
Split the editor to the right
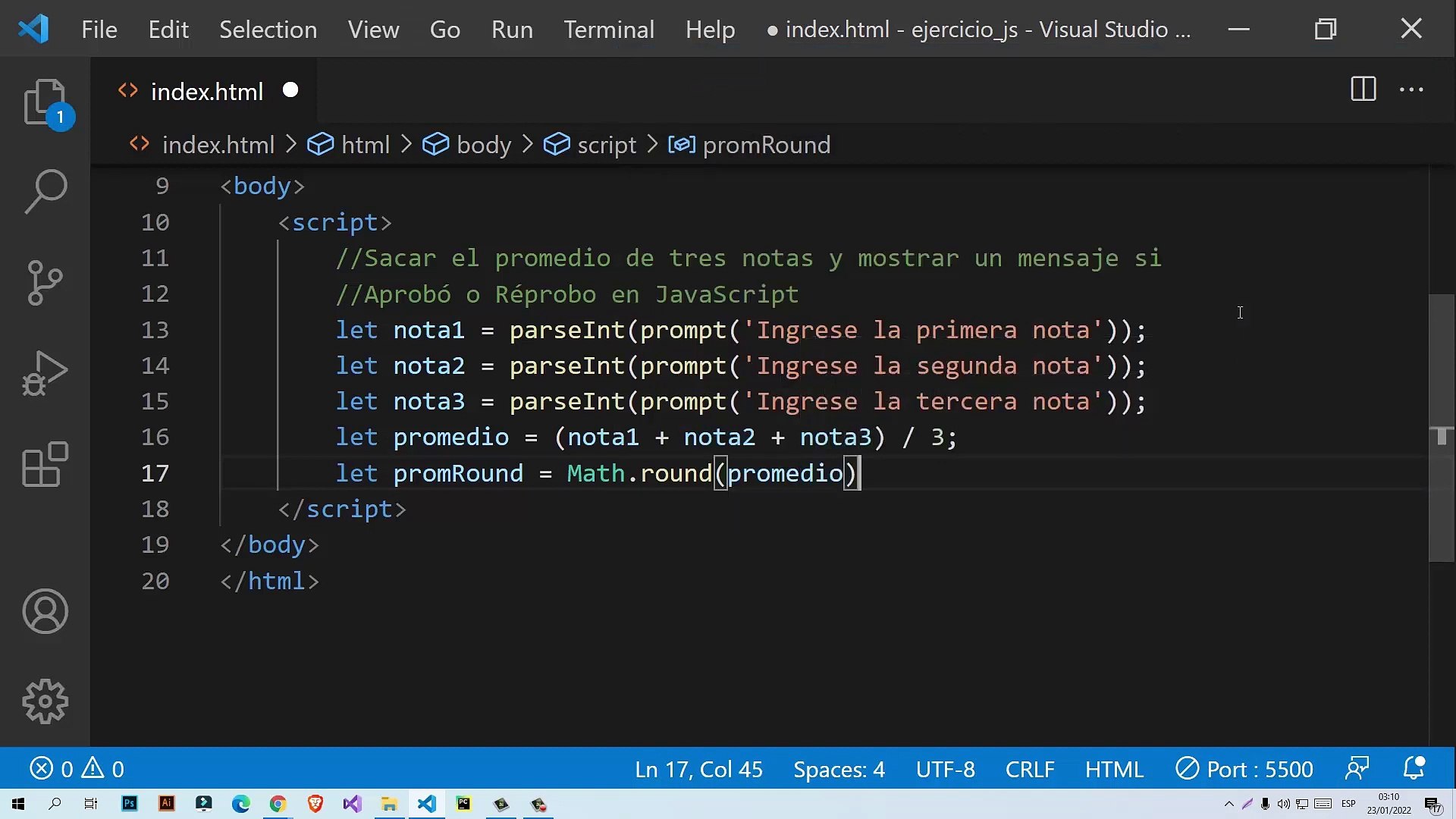tap(1363, 89)
